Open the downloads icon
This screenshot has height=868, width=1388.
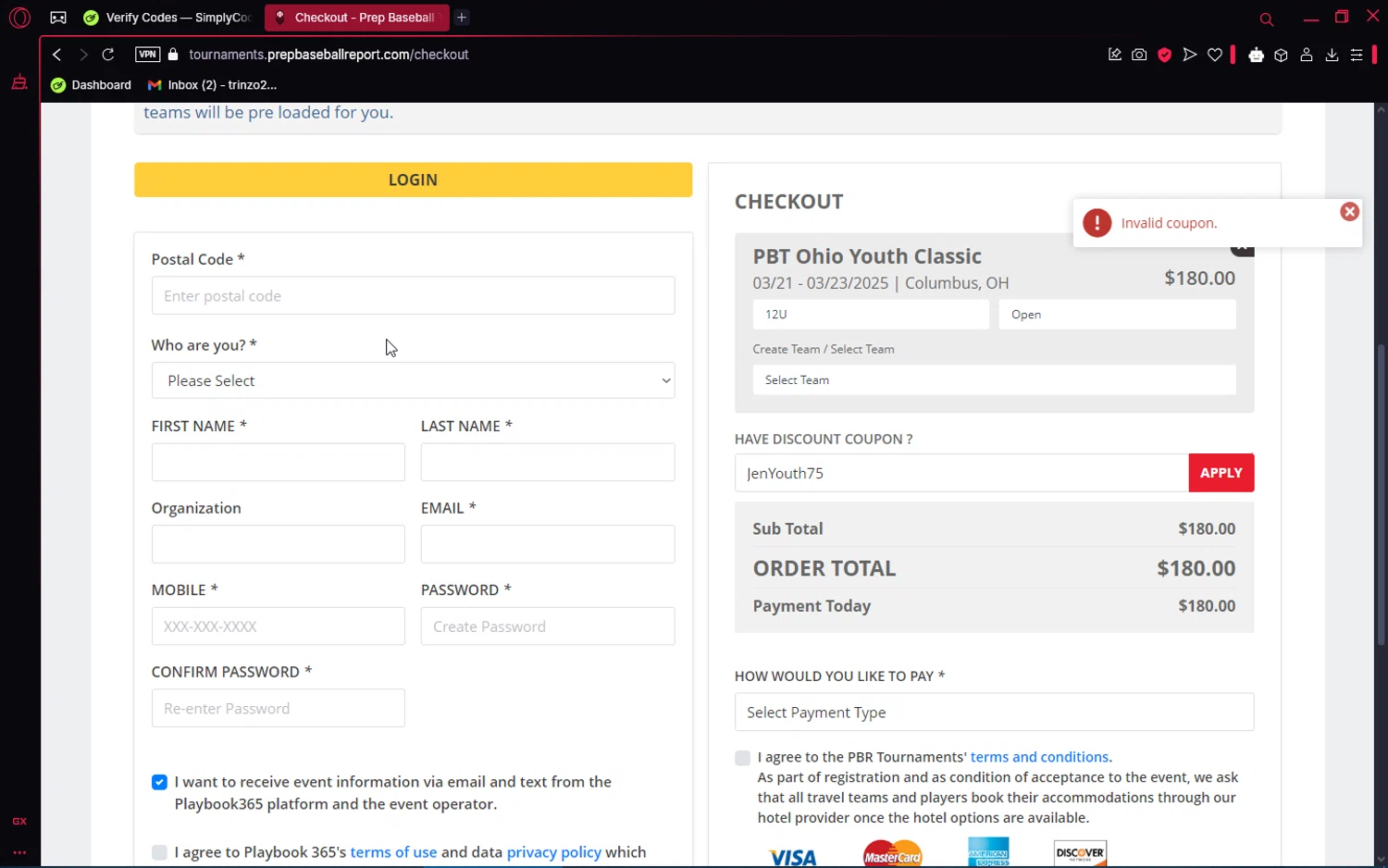click(1332, 55)
